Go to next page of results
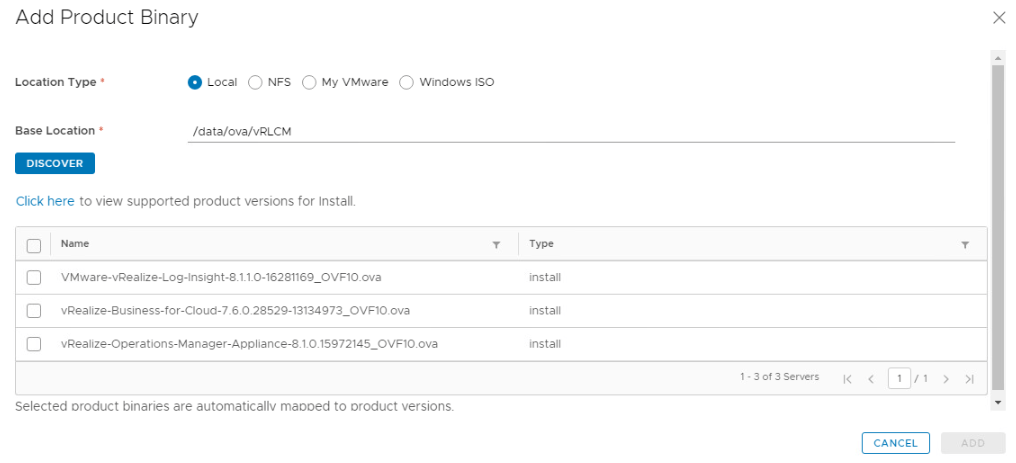 pos(946,379)
